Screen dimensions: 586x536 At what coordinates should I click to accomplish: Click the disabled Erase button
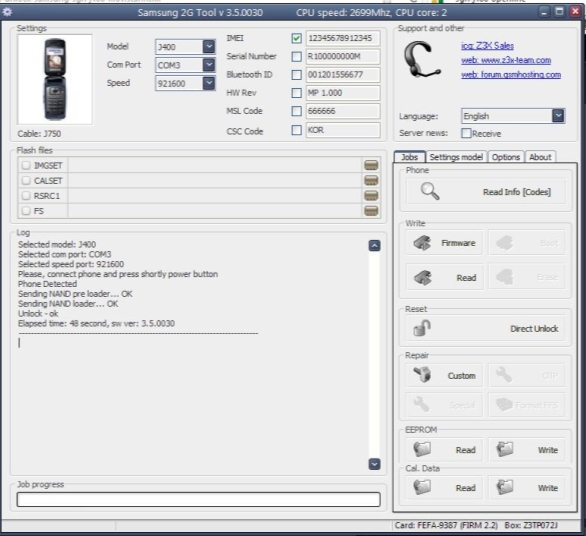(527, 277)
